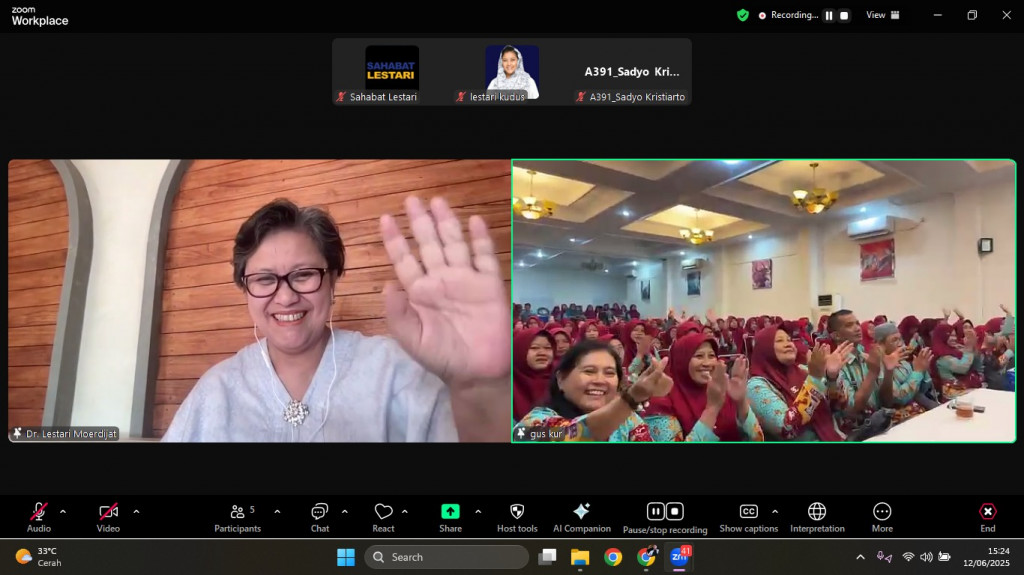Launch the AI Companion
The height and width of the screenshot is (575, 1024).
click(x=581, y=516)
